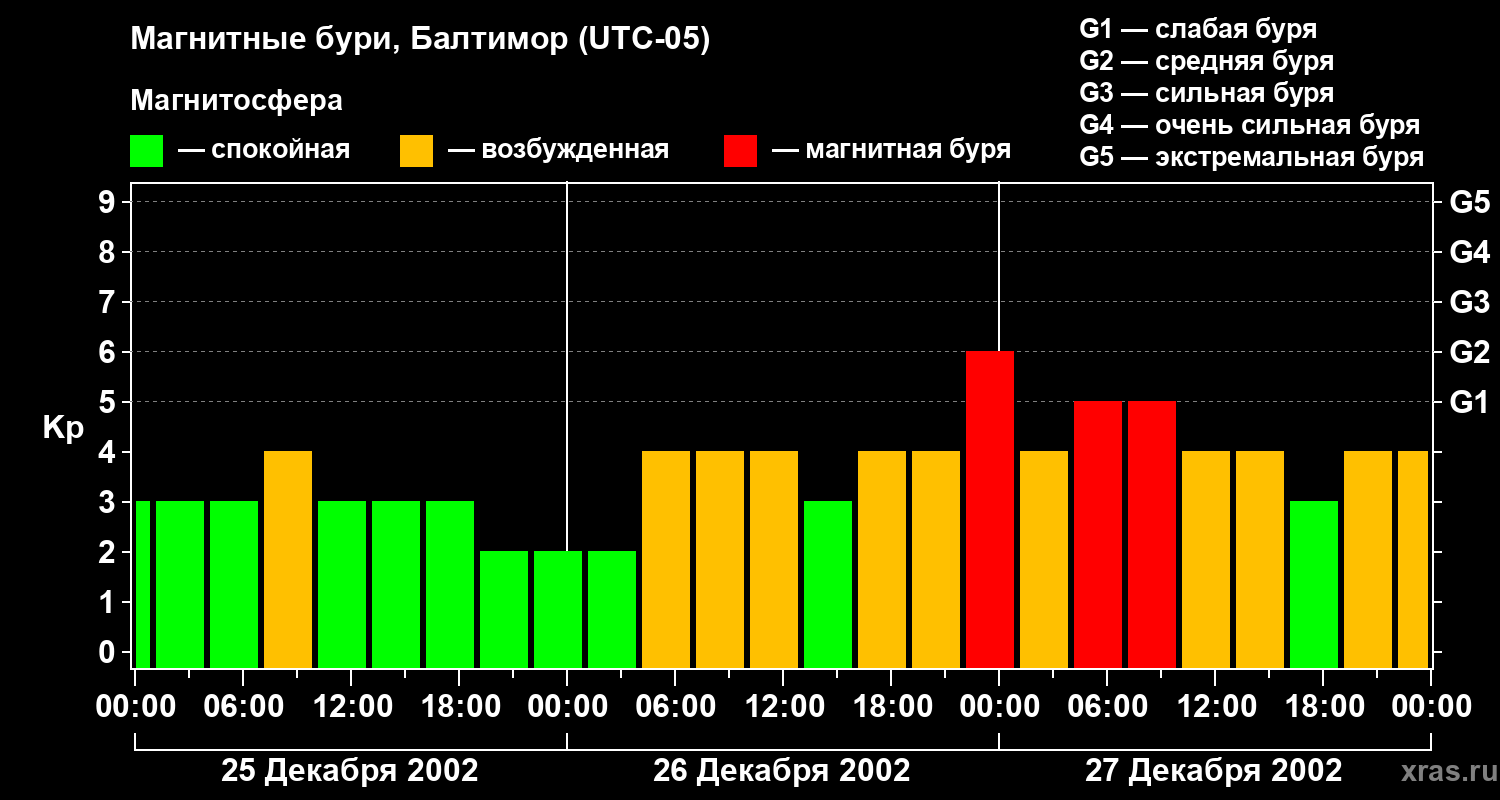Click the only green bar on 27 Декабря
This screenshot has width=1500, height=800.
click(1314, 584)
